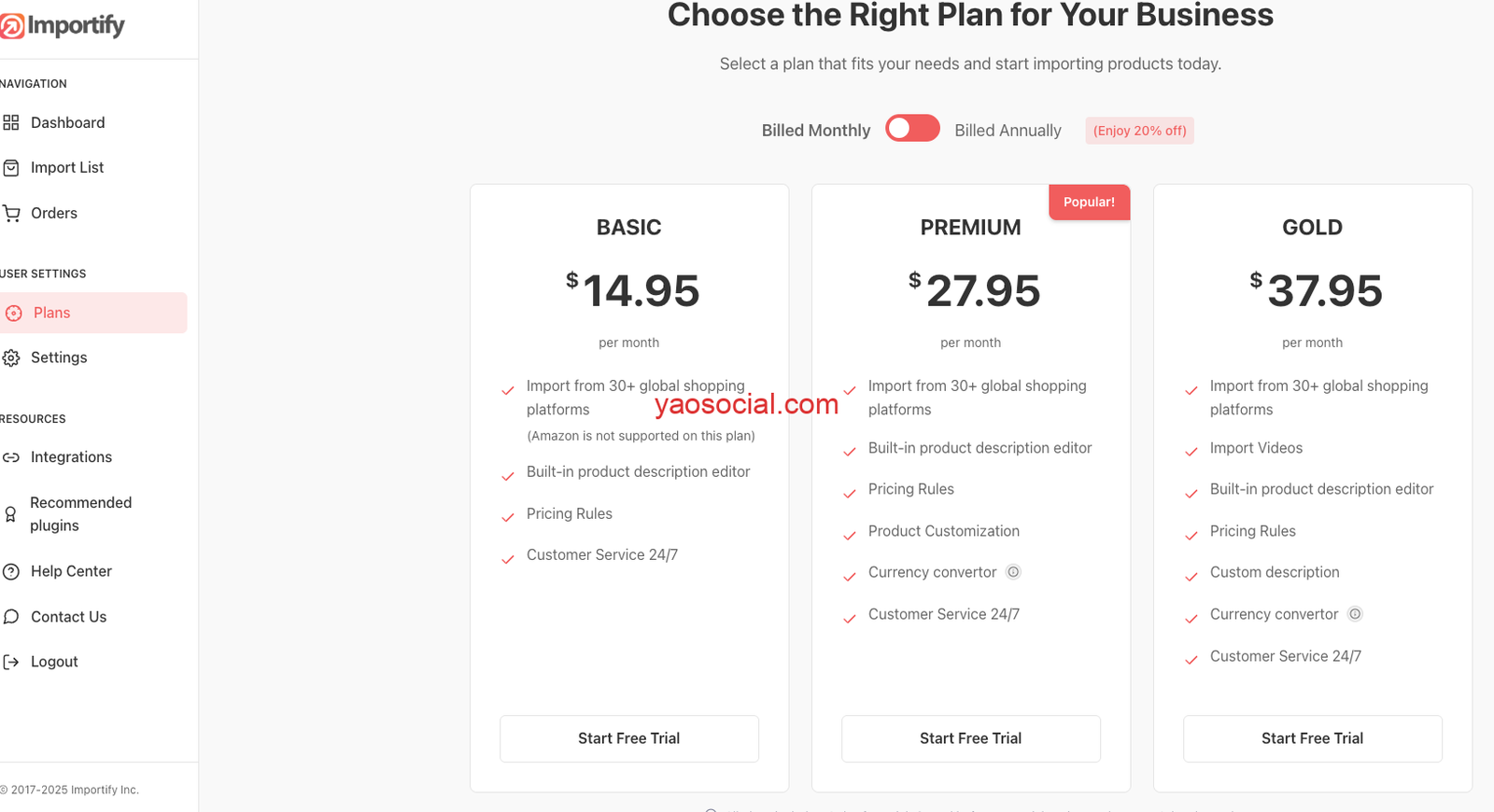Click the Orders shopping cart icon

pyautogui.click(x=11, y=214)
